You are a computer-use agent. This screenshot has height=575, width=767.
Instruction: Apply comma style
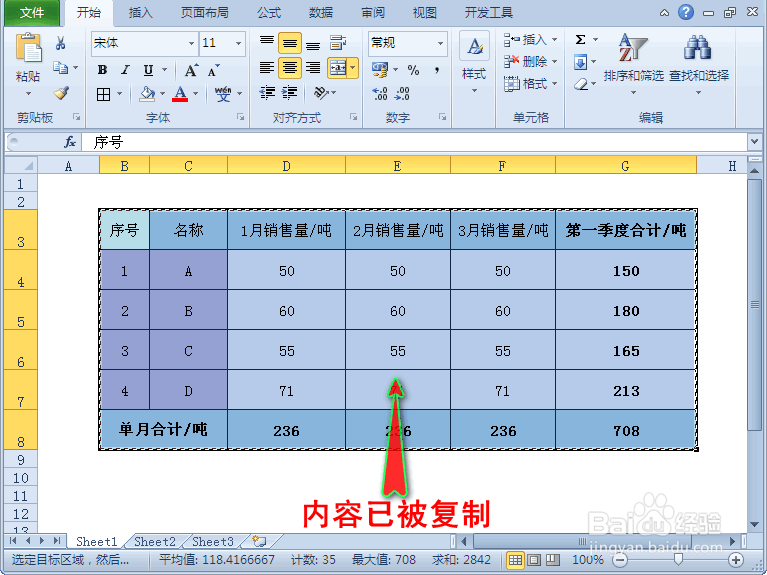pyautogui.click(x=436, y=69)
